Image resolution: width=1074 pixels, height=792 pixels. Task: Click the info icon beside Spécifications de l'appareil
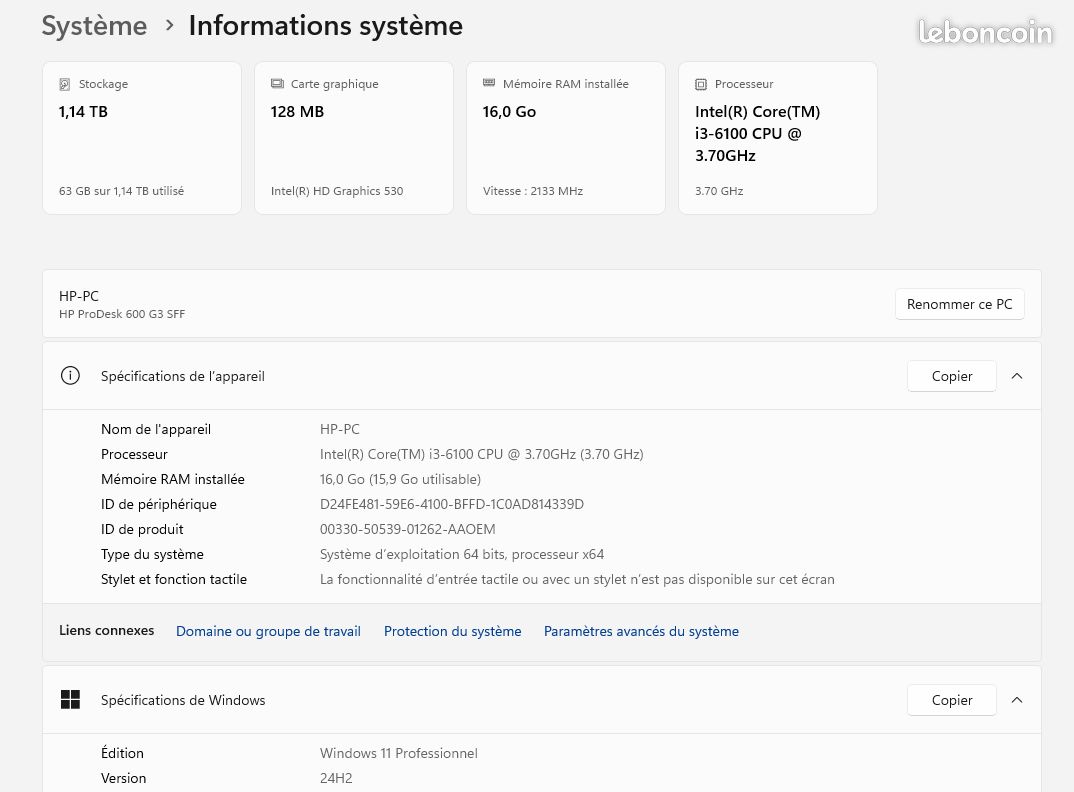[70, 375]
